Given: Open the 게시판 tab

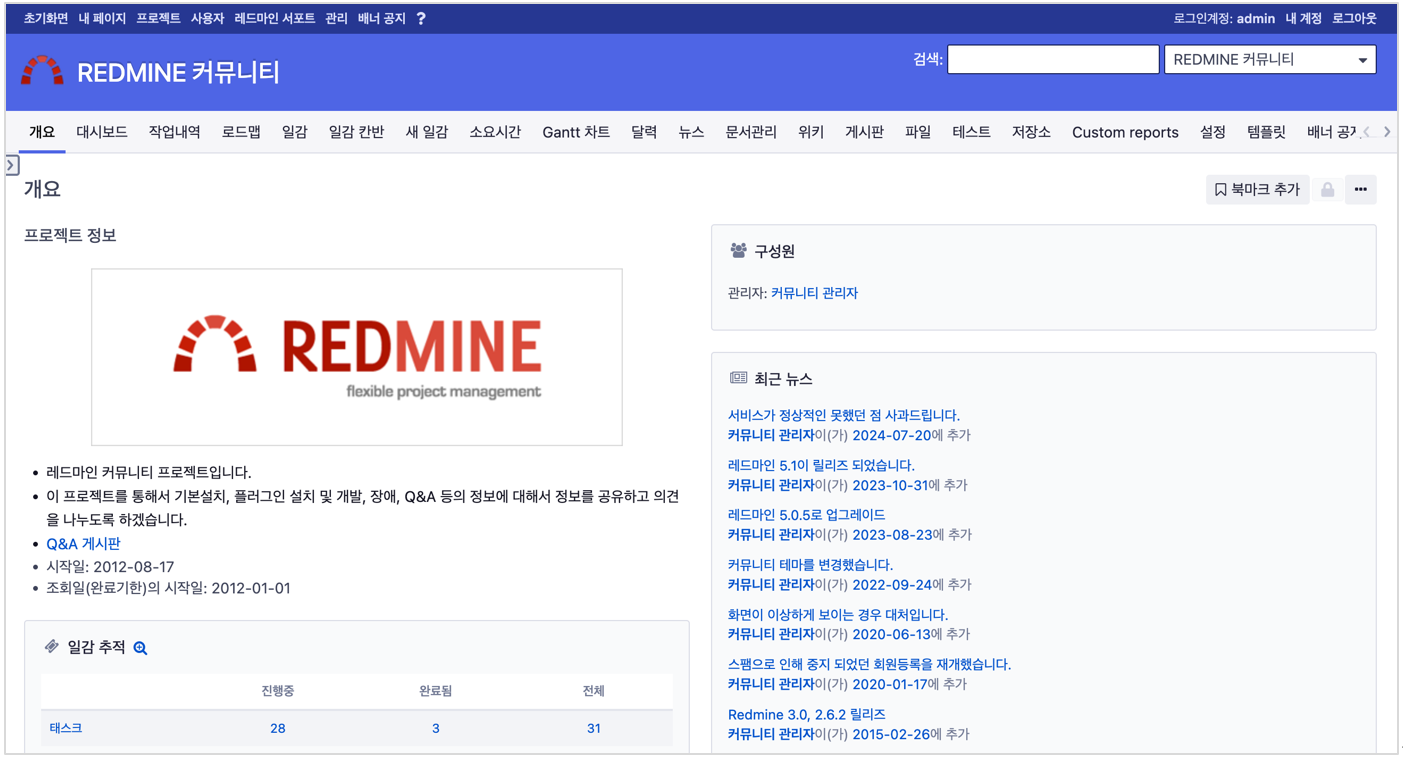Looking at the screenshot, I should (864, 132).
